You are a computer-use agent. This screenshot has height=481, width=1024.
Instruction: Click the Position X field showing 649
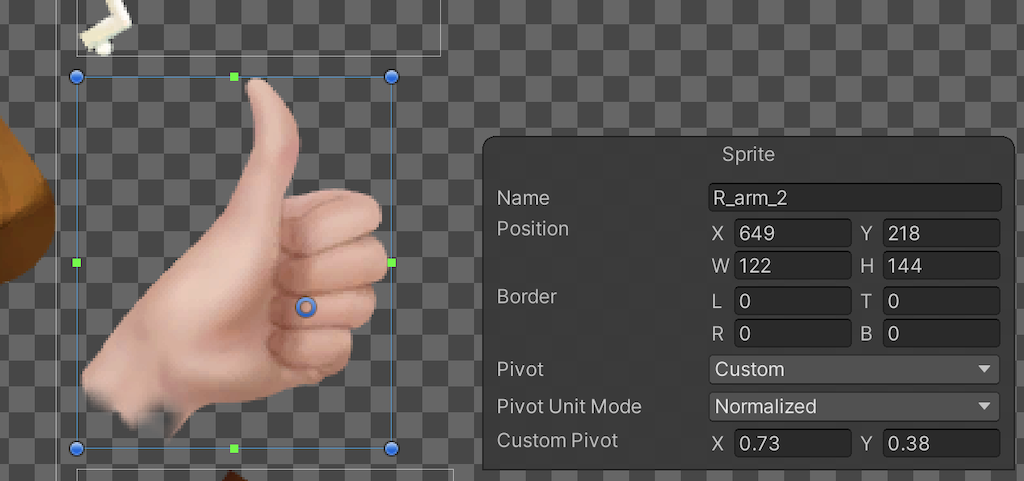(792, 233)
